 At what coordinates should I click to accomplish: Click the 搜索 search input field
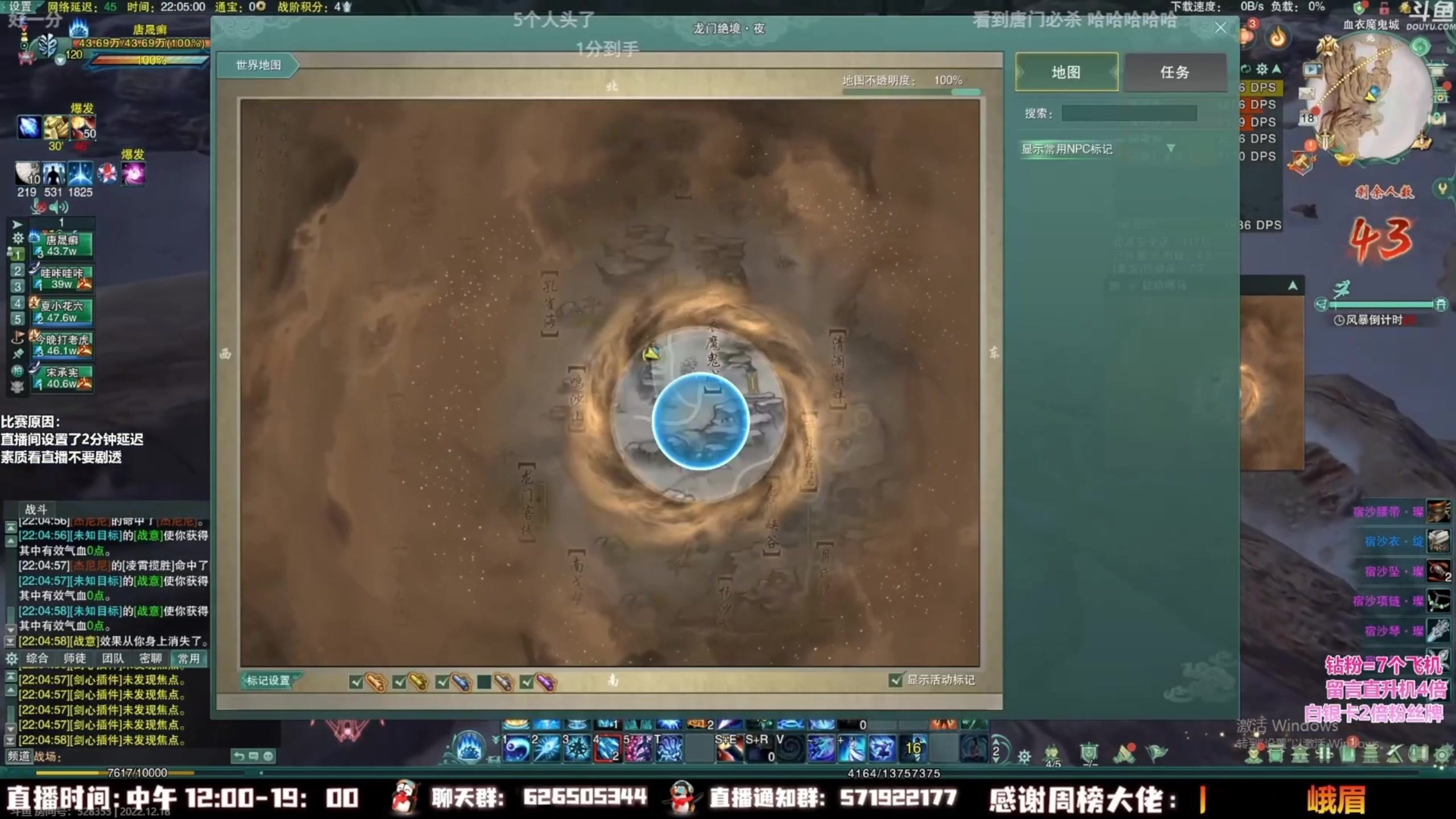coord(1129,113)
